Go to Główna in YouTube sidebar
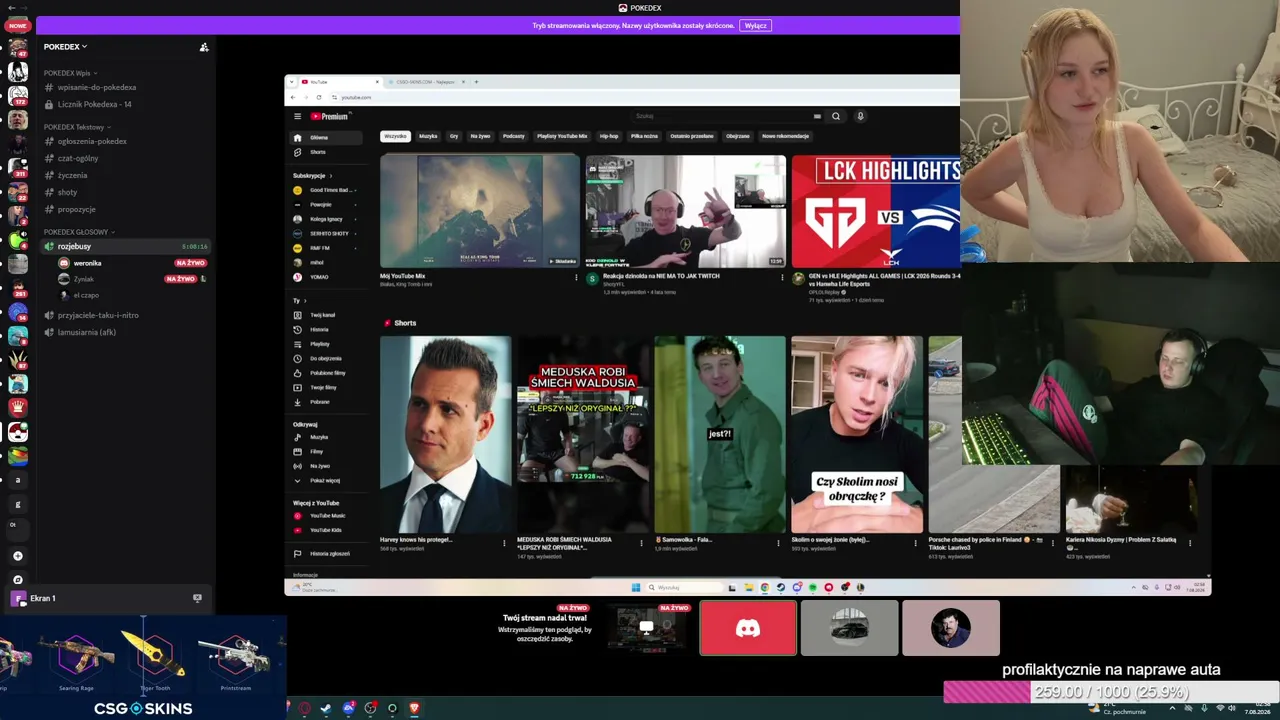The height and width of the screenshot is (720, 1280). (326, 138)
